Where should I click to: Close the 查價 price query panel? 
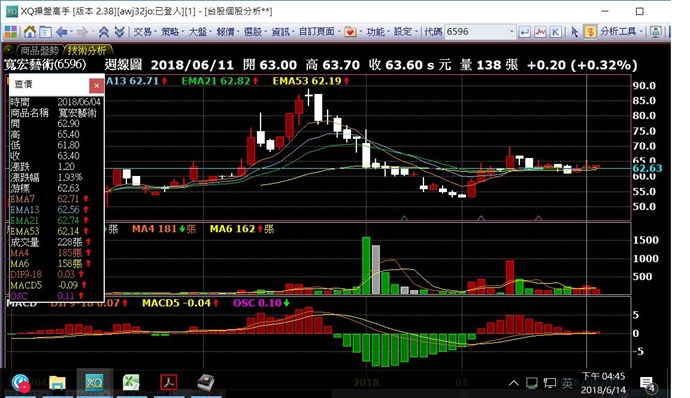click(x=96, y=85)
